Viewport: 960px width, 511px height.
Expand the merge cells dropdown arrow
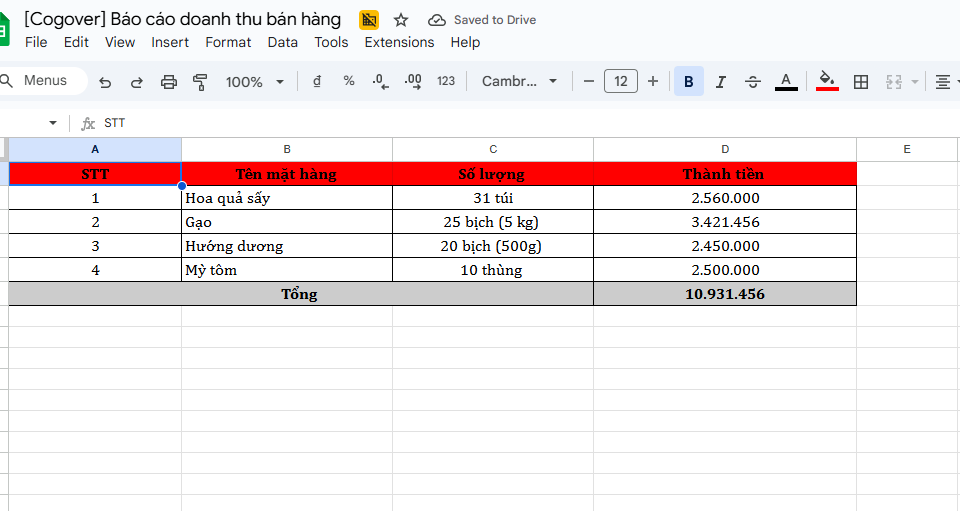(915, 81)
